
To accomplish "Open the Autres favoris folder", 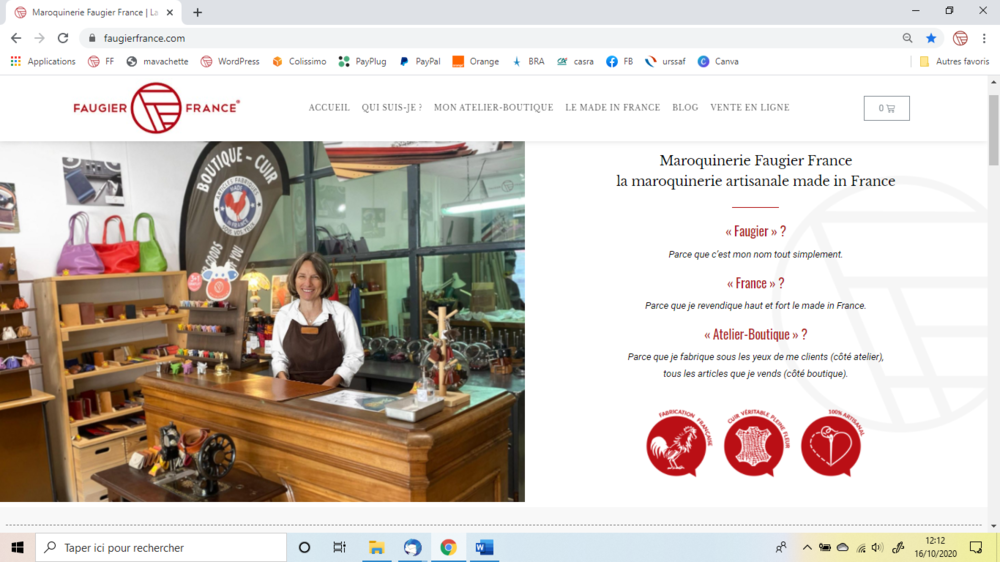I will pyautogui.click(x=955, y=61).
